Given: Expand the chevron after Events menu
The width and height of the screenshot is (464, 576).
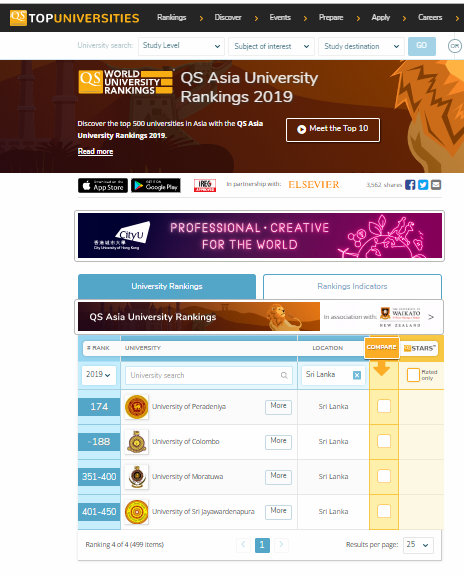Looking at the screenshot, I should (x=305, y=18).
